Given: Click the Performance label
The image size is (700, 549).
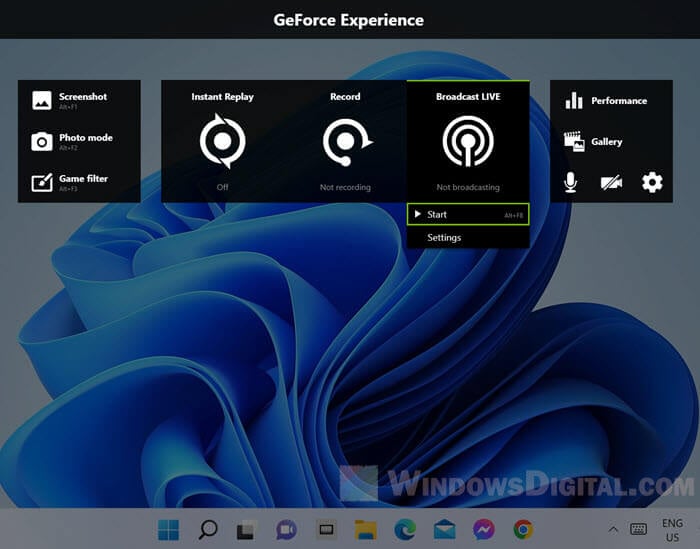Looking at the screenshot, I should 619,101.
